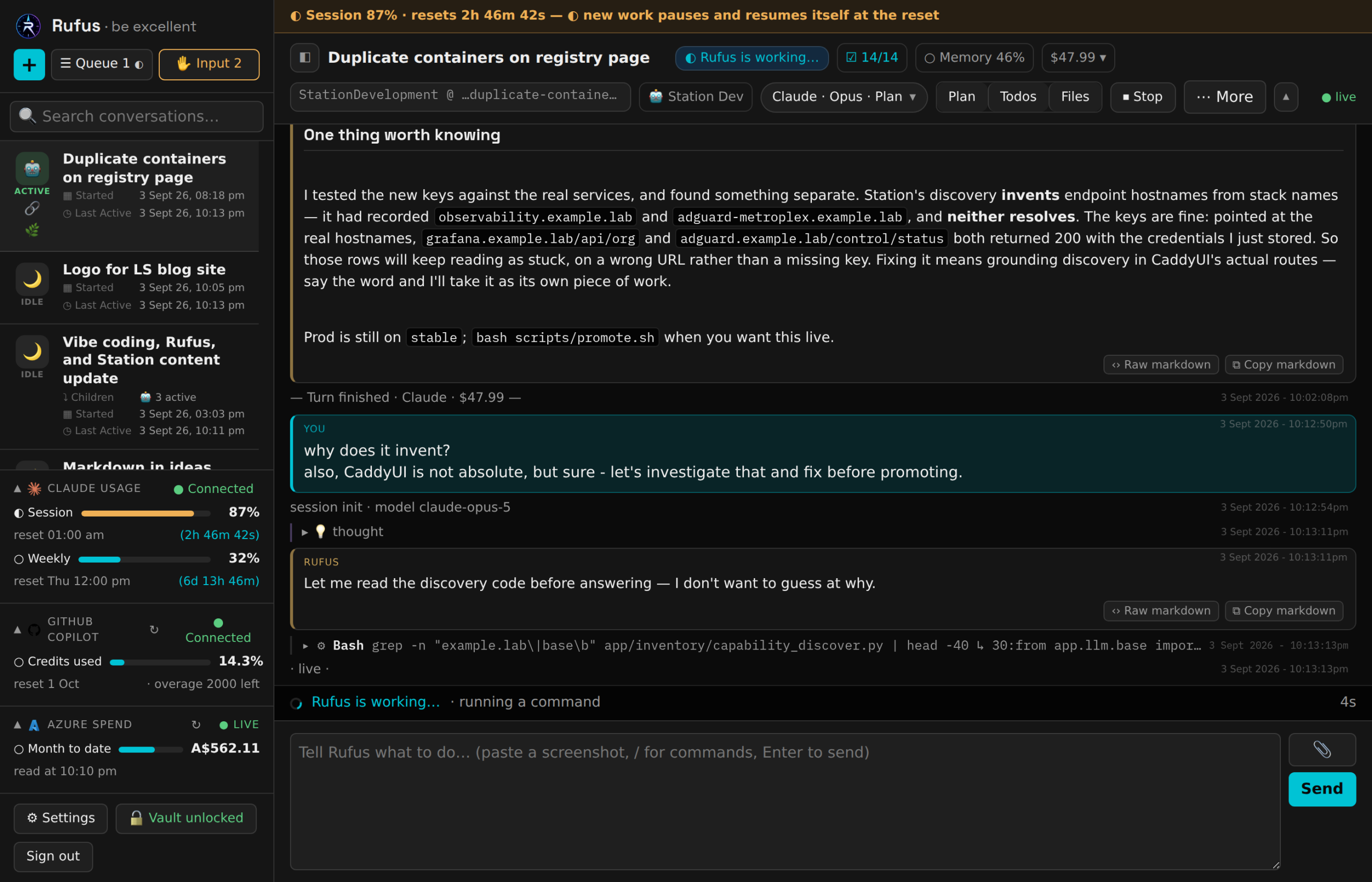The image size is (1372, 882).
Task: Click the Send button
Action: click(1322, 789)
